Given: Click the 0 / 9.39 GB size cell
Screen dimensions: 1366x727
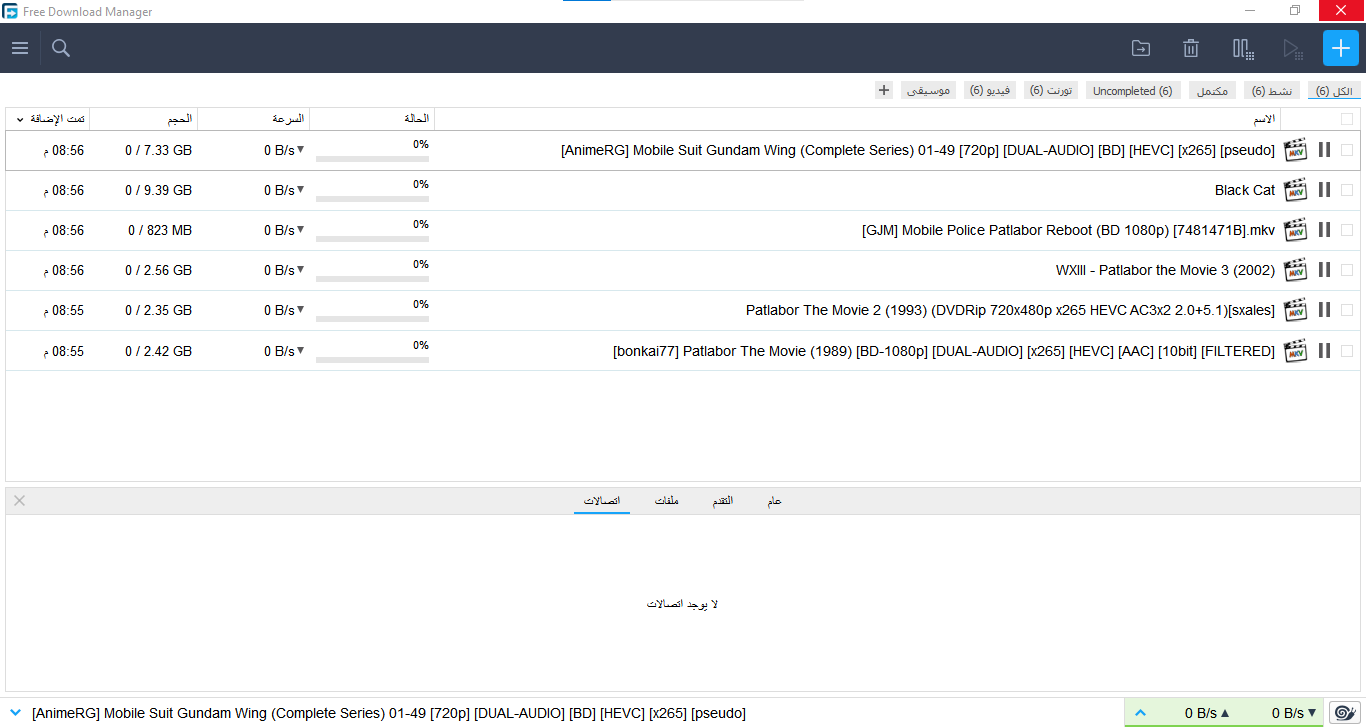Looking at the screenshot, I should click(158, 190).
